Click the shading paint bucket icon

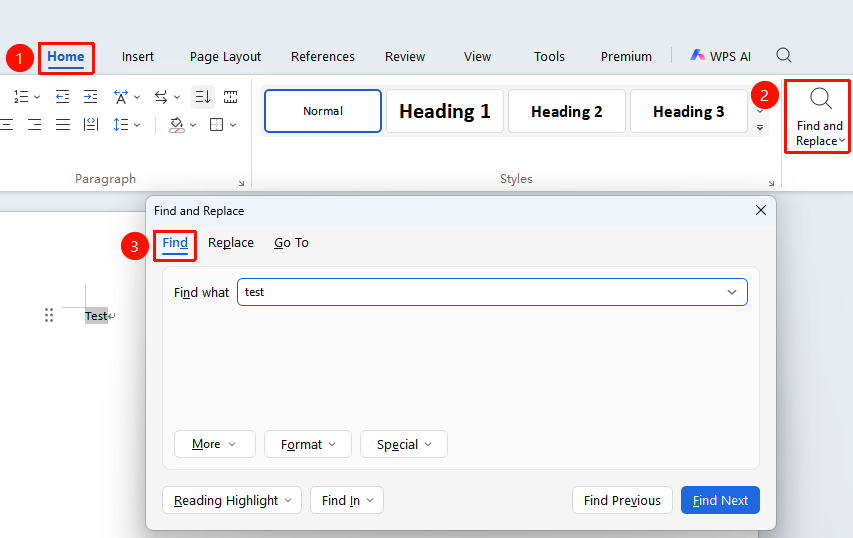[x=176, y=125]
